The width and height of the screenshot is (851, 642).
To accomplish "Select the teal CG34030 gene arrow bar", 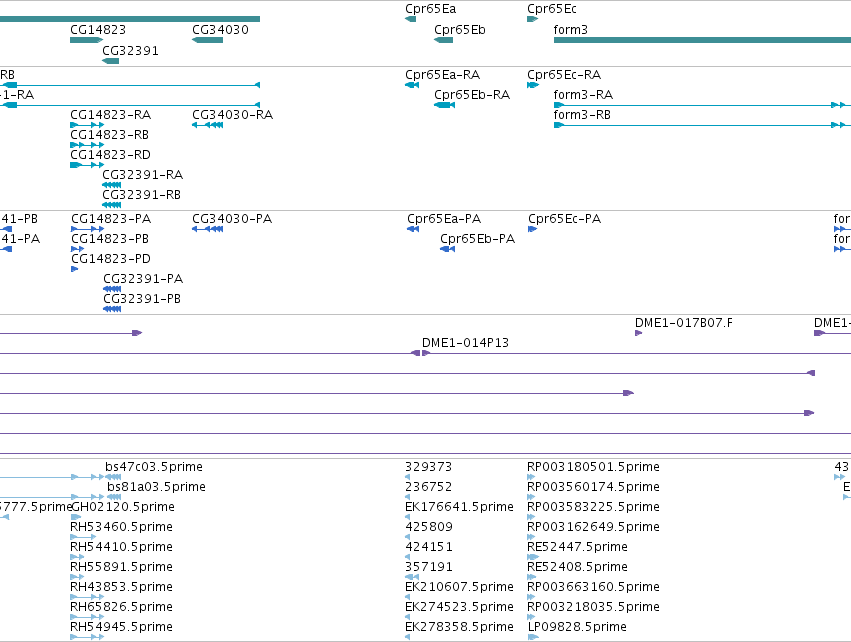I will [207, 40].
